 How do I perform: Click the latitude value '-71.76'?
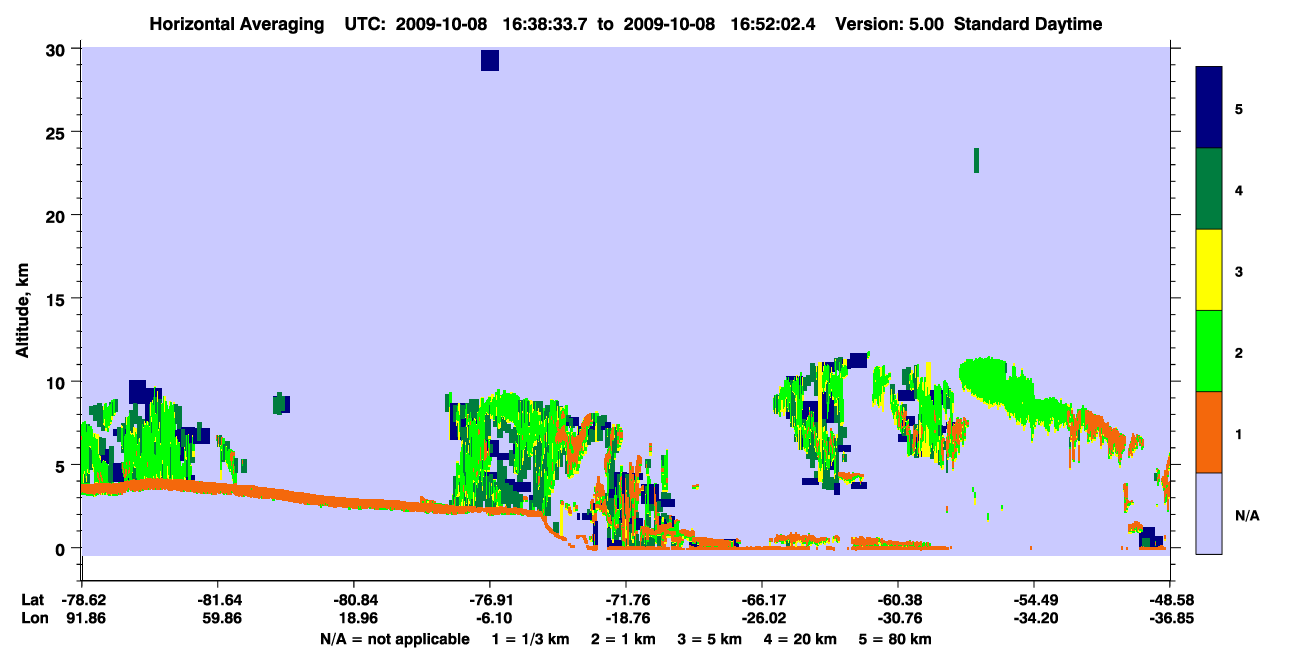[x=626, y=600]
